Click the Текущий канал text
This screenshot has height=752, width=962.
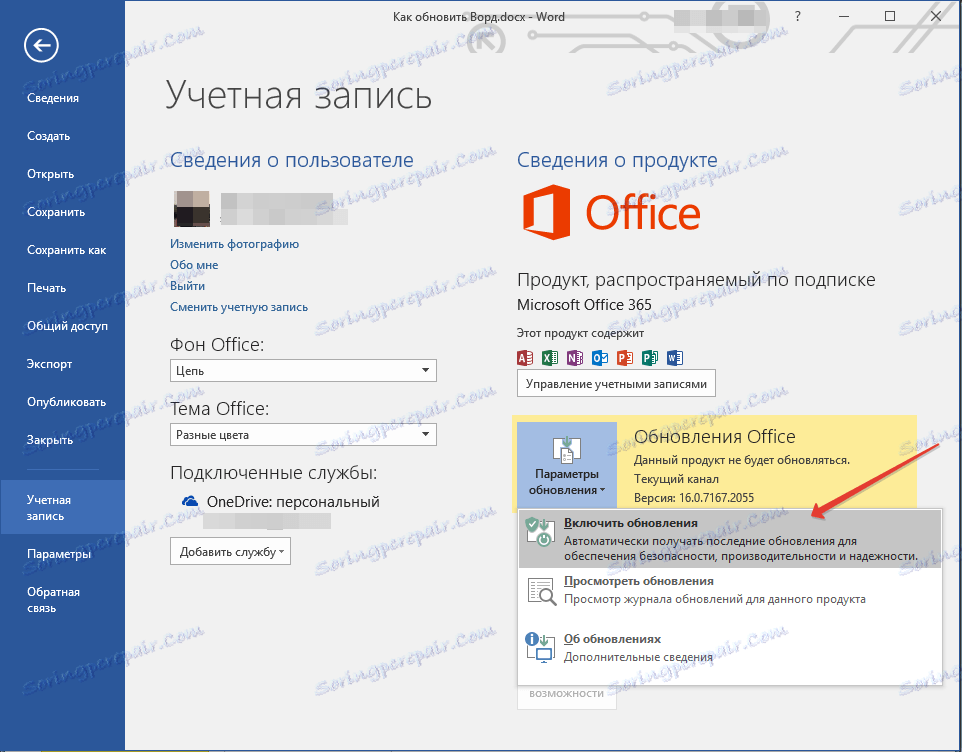pos(676,479)
